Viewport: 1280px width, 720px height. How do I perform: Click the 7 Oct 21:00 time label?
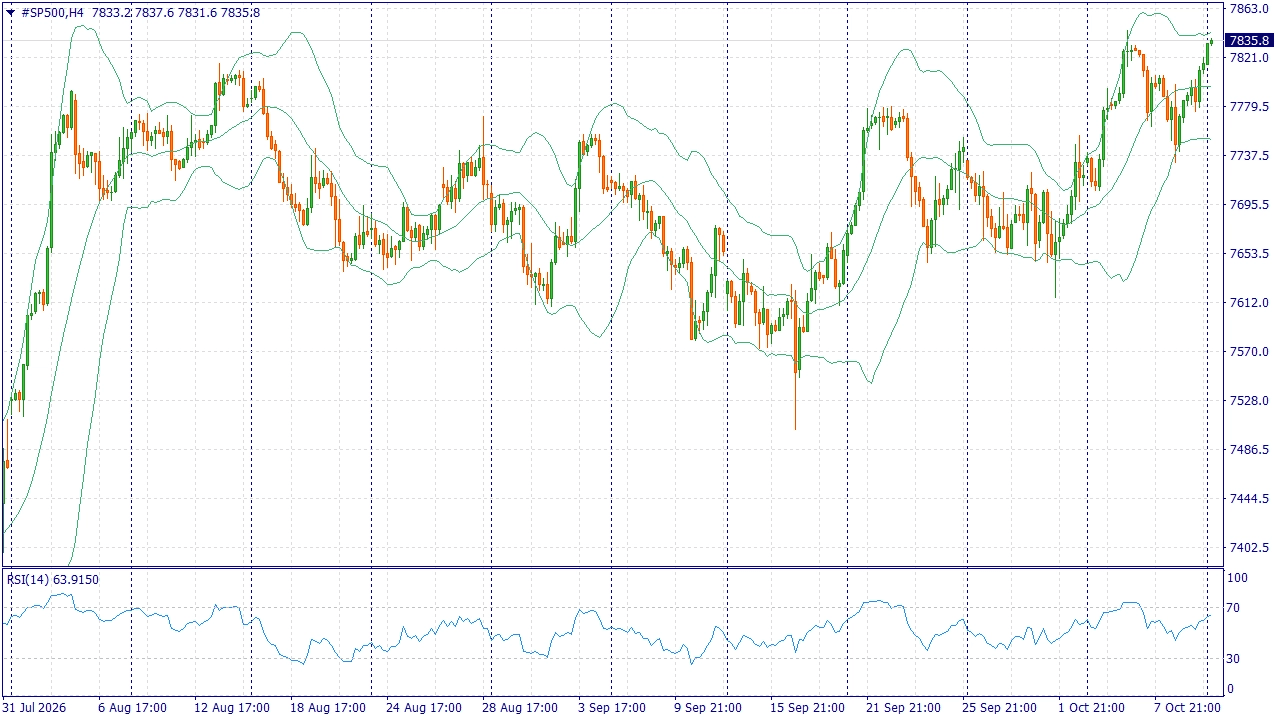1187,708
